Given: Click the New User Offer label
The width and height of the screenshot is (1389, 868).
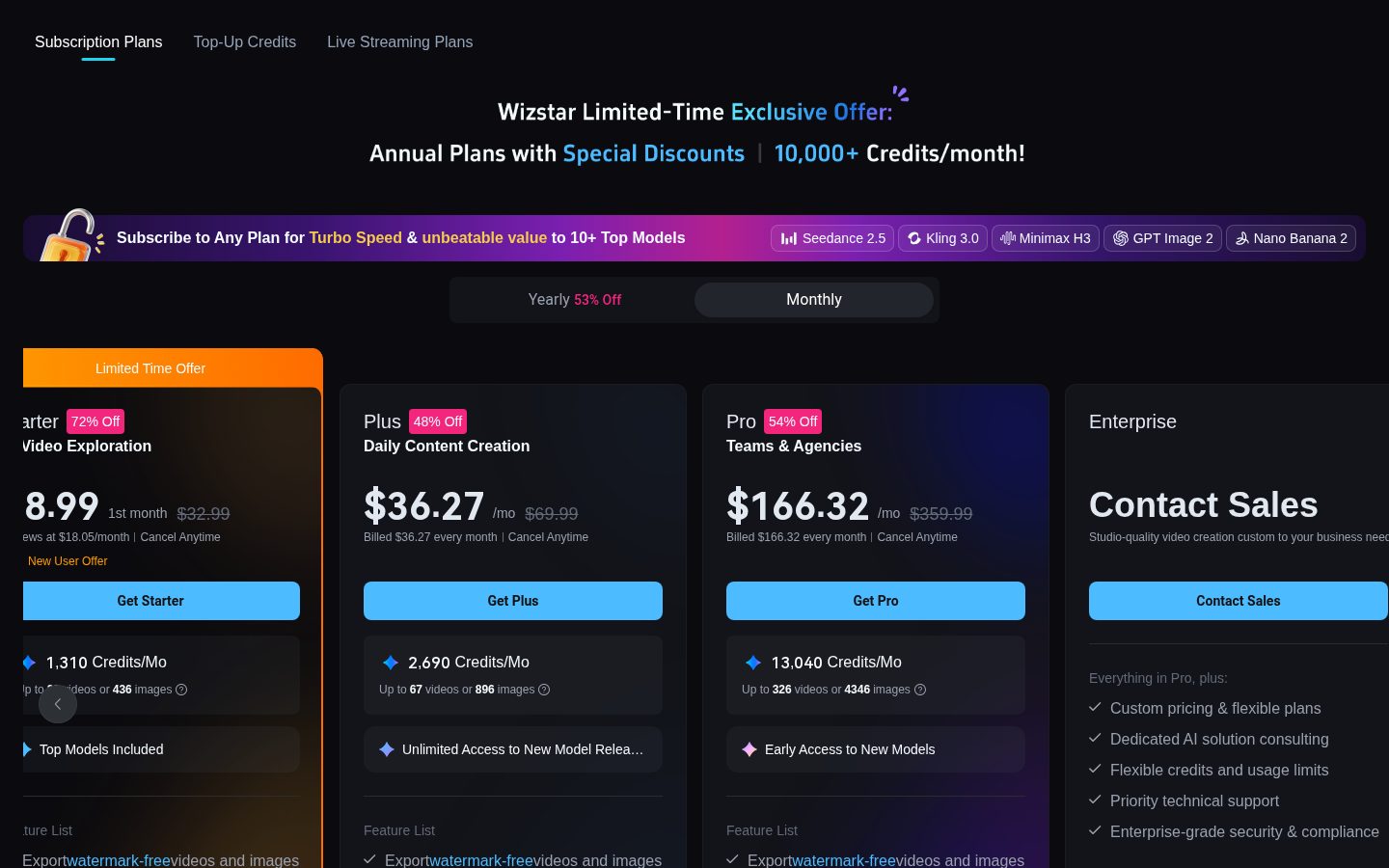Looking at the screenshot, I should click(x=68, y=561).
